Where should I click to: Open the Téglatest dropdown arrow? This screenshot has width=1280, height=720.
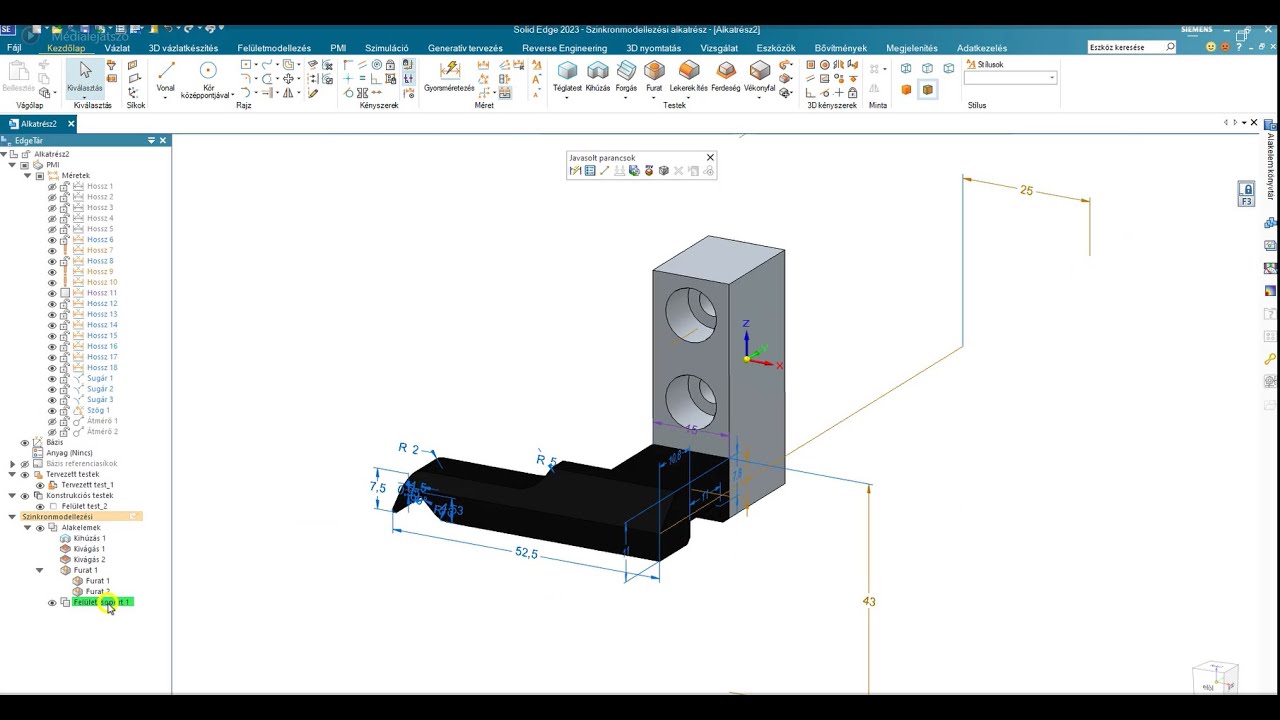point(567,97)
